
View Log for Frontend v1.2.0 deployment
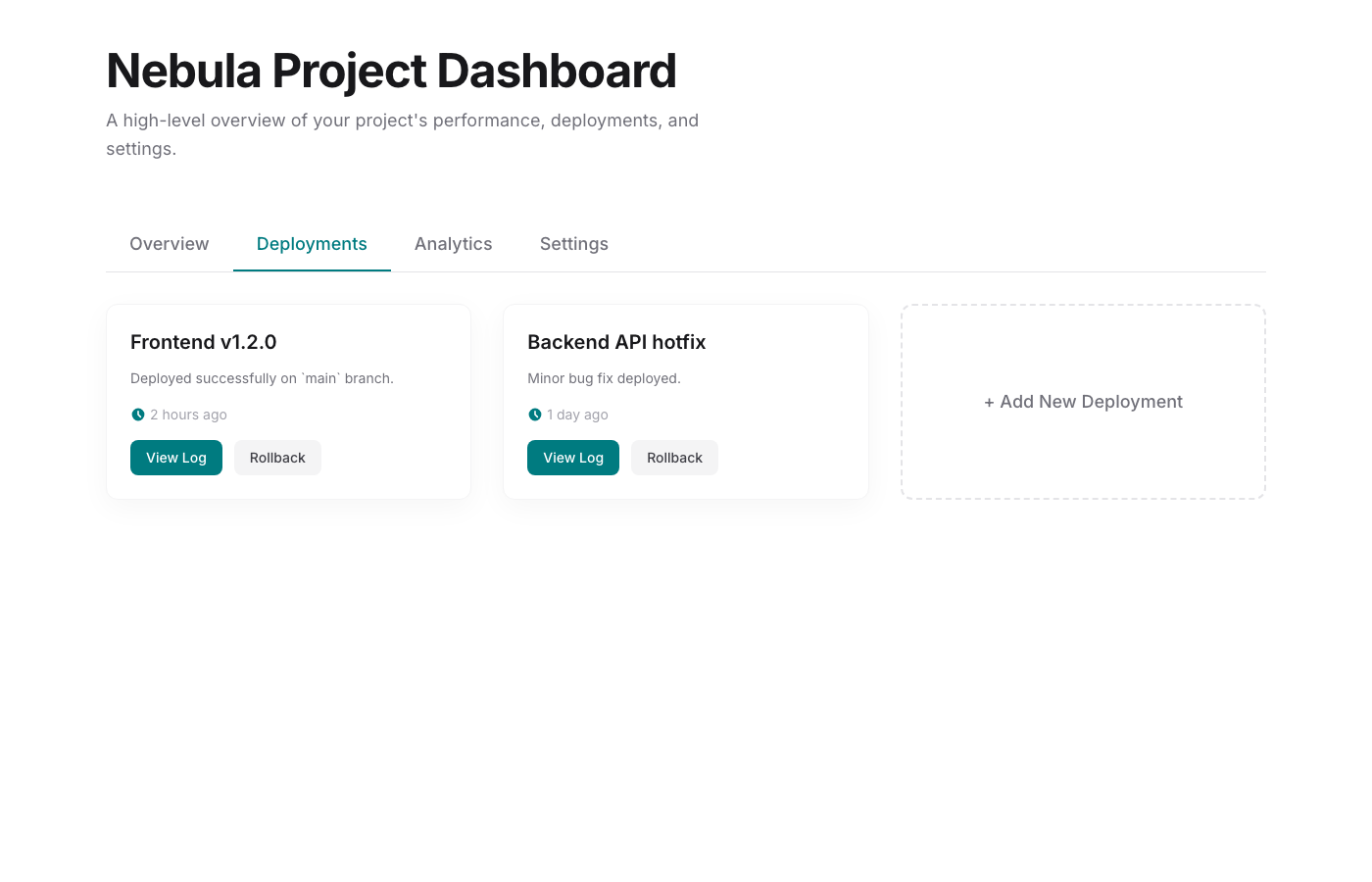click(176, 457)
